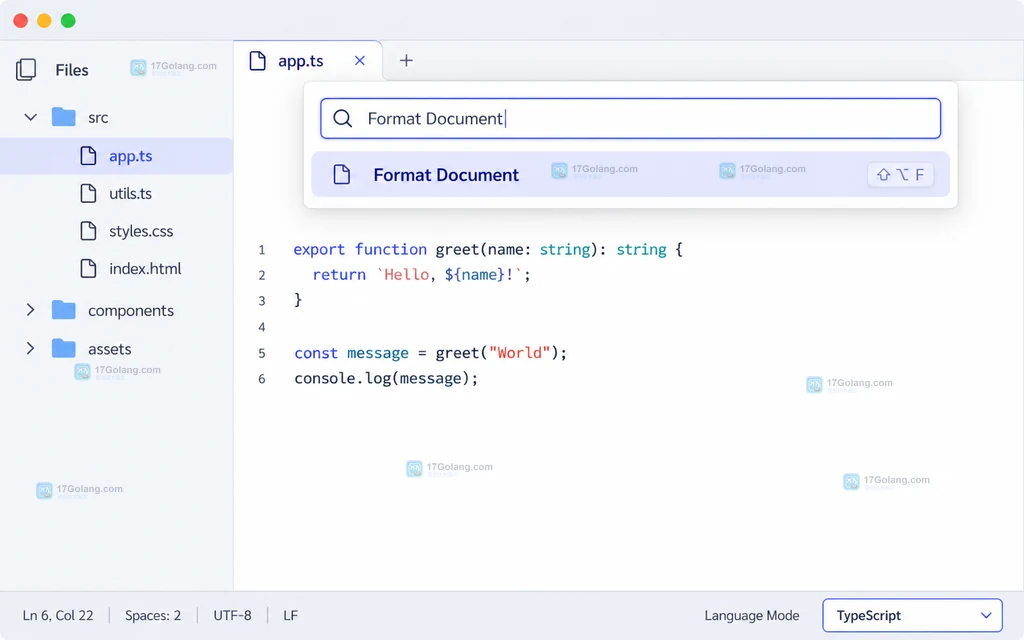Click the command palette search field
Image resolution: width=1024 pixels, height=640 pixels.
pos(630,118)
